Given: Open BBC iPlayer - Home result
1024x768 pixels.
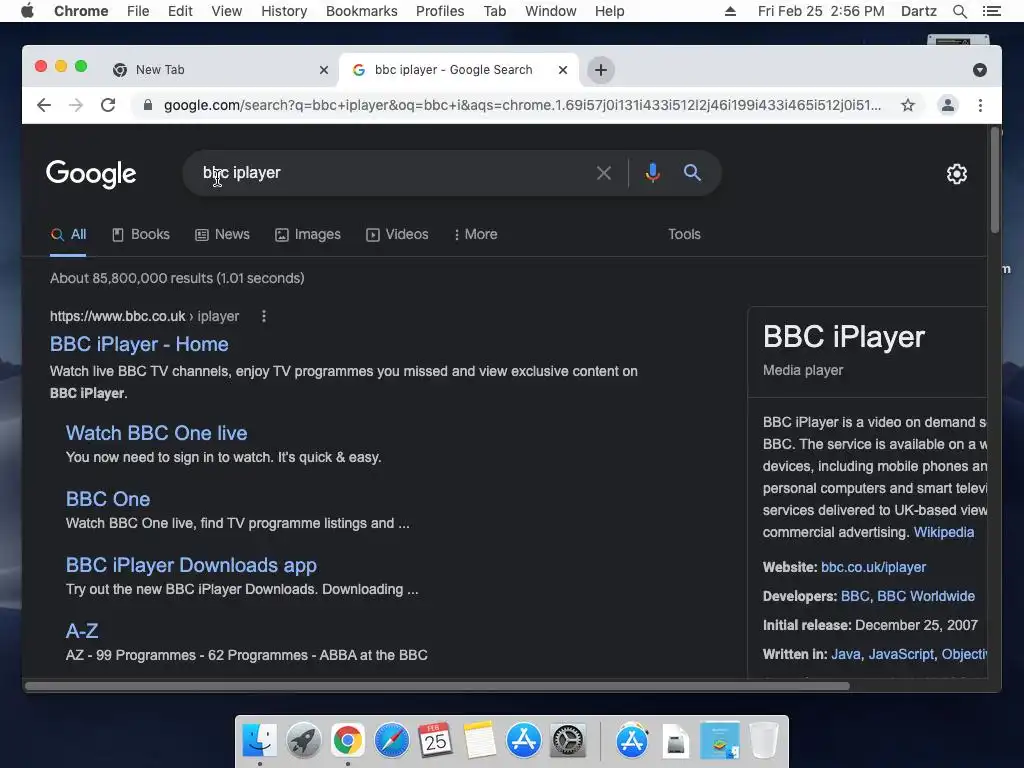Looking at the screenshot, I should [139, 344].
